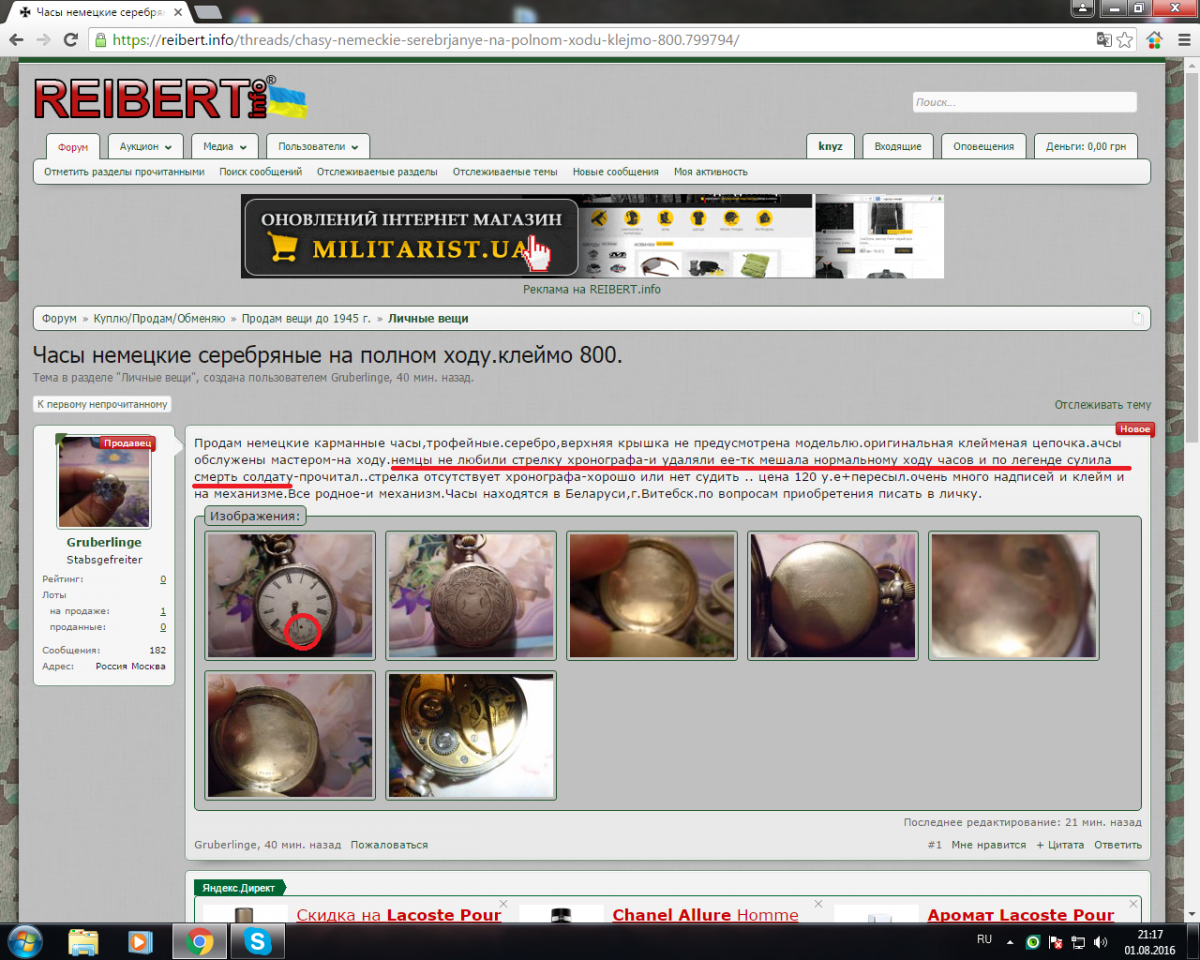
Task: Click Chrome user profile icon
Action: (1084, 9)
